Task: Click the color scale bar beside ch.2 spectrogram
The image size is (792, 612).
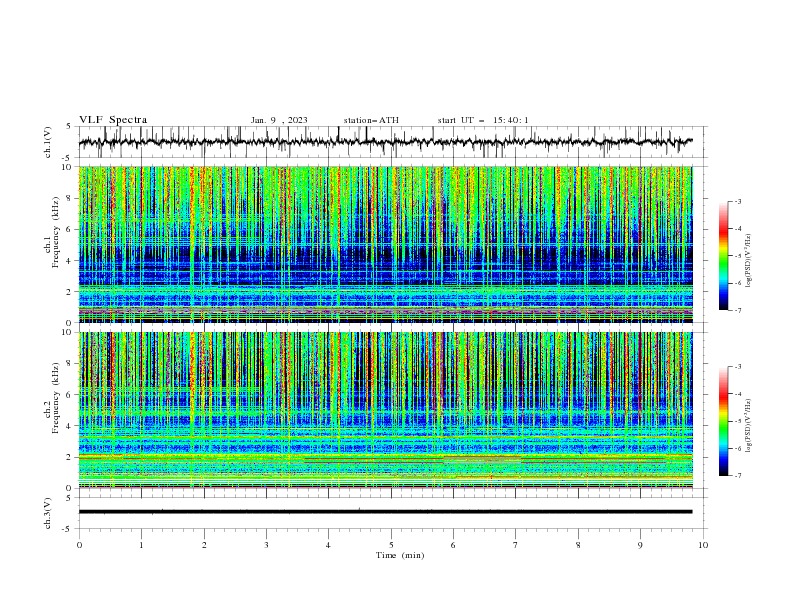Action: (x=724, y=421)
